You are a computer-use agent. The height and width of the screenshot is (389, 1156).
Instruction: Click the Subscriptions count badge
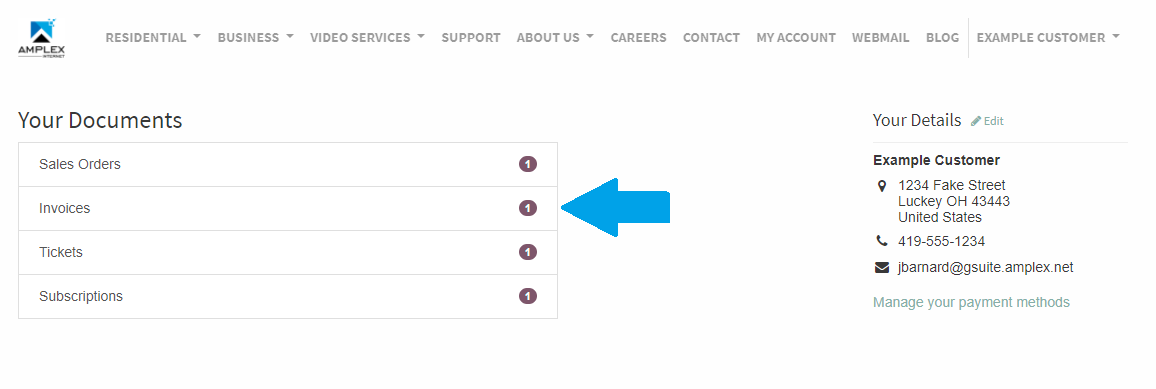pyautogui.click(x=528, y=296)
